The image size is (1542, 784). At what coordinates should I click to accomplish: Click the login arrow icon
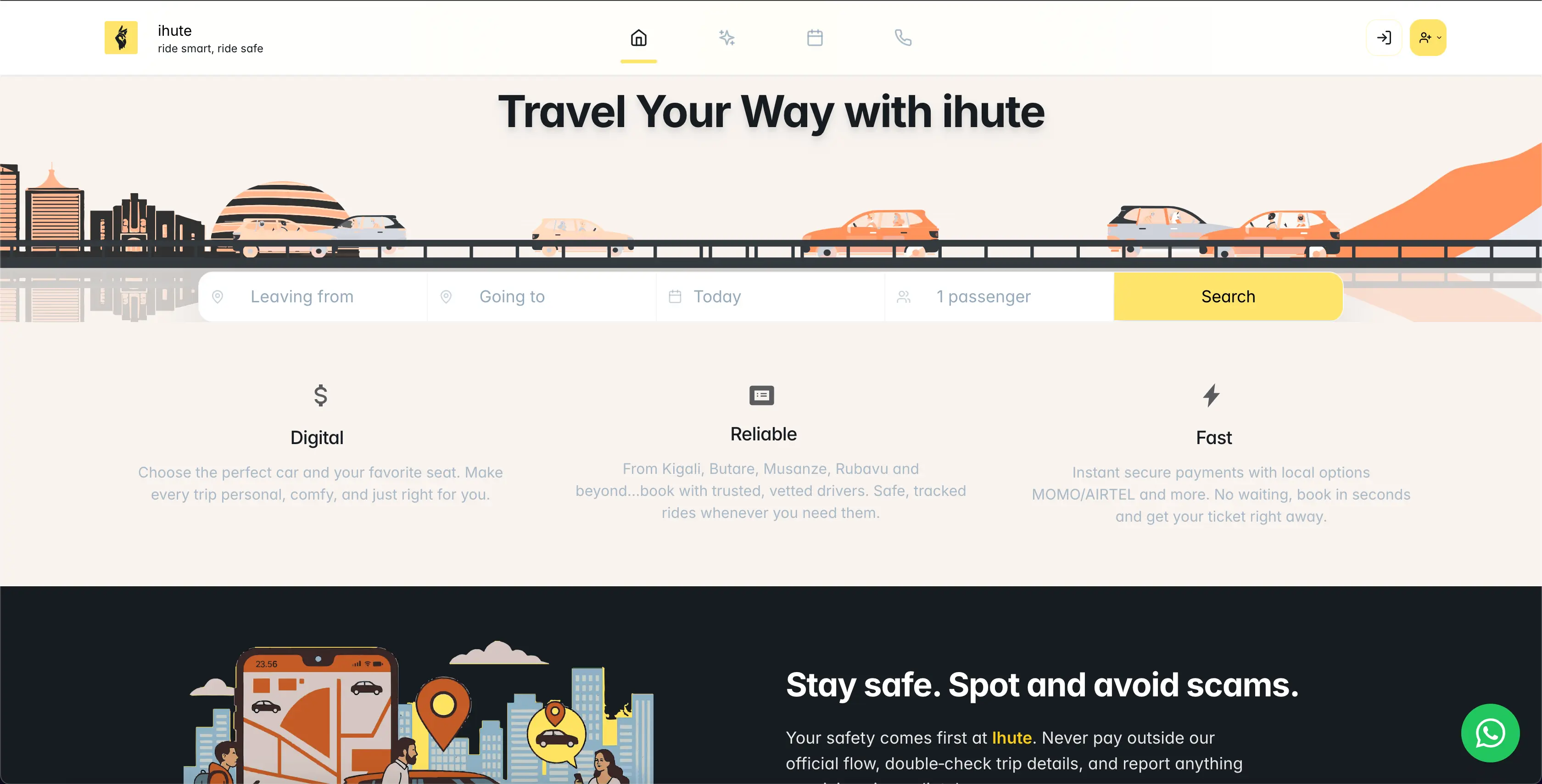(x=1384, y=38)
